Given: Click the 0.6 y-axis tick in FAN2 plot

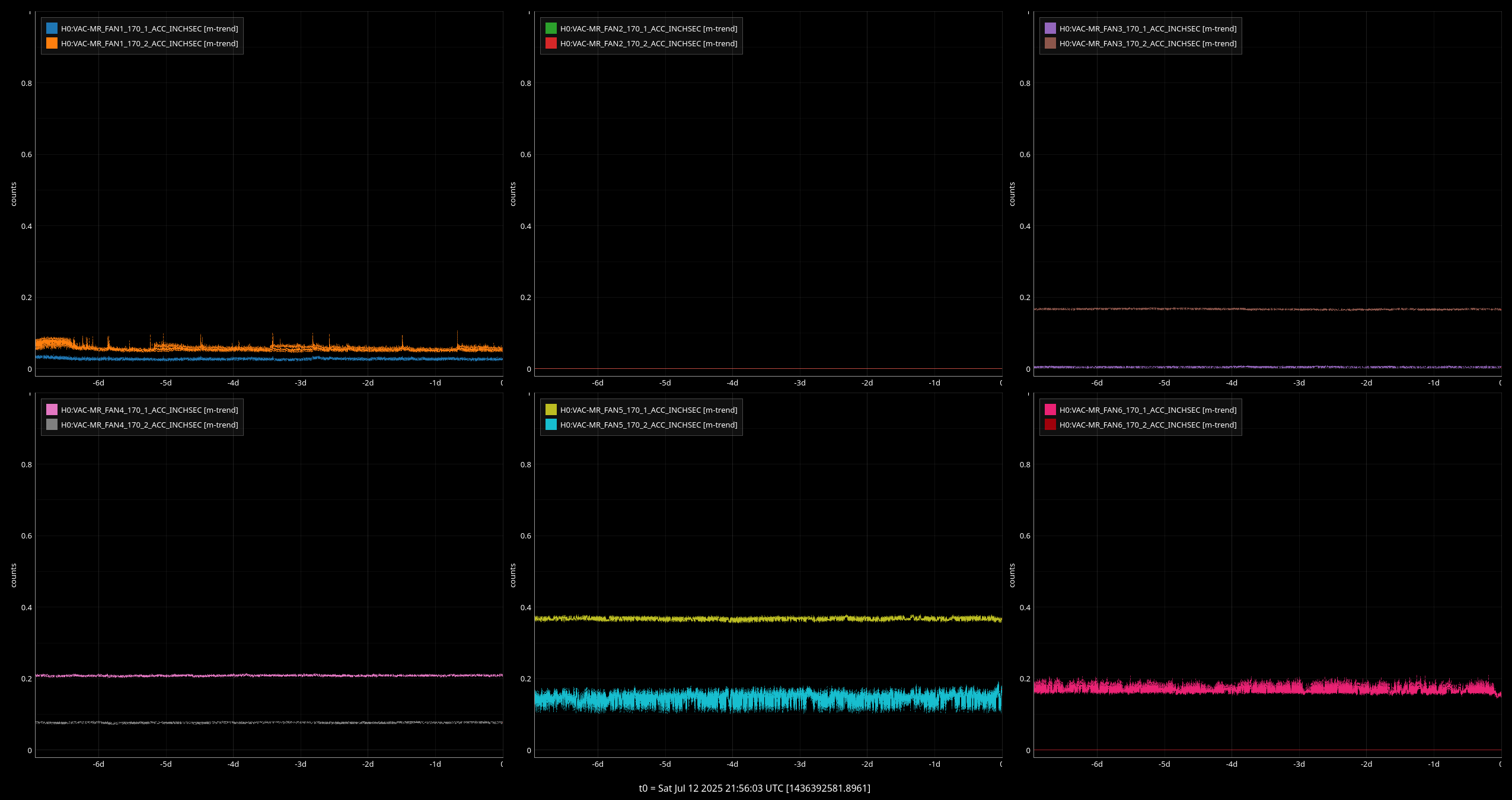Looking at the screenshot, I should [x=526, y=155].
